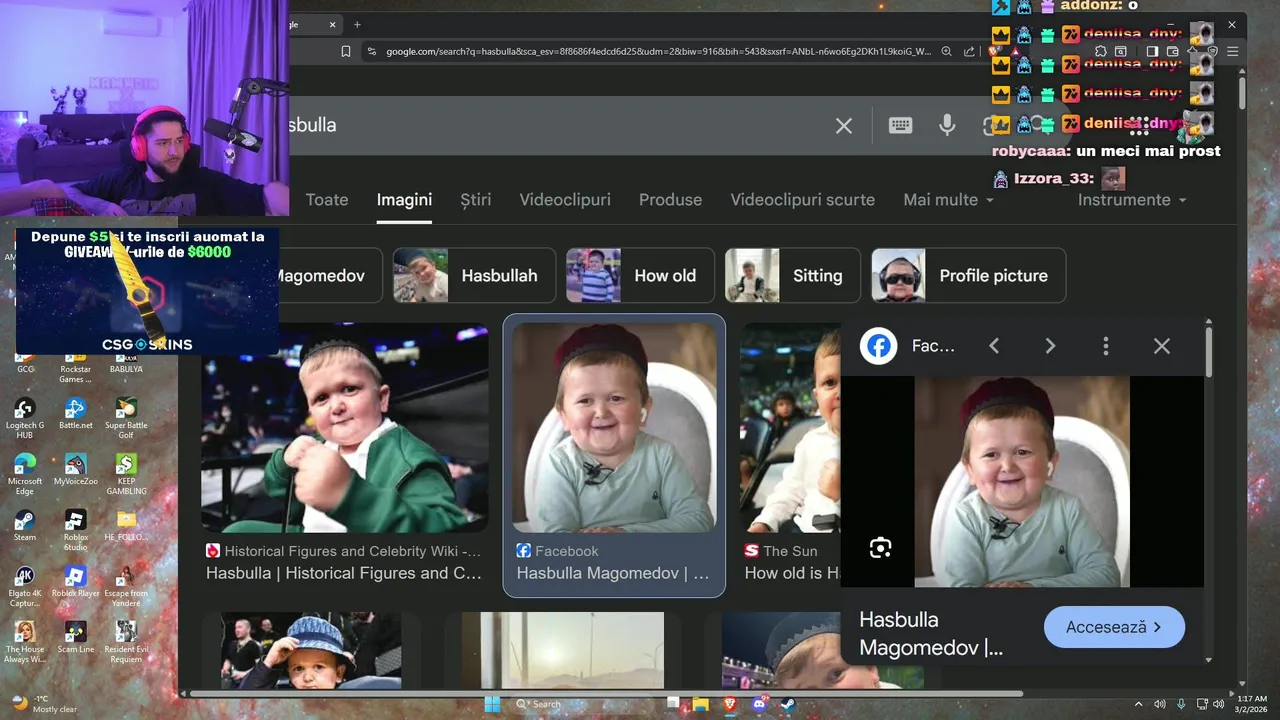Open Logitech G HUB desktop shortcut
This screenshot has width=1280, height=720.
[25, 418]
